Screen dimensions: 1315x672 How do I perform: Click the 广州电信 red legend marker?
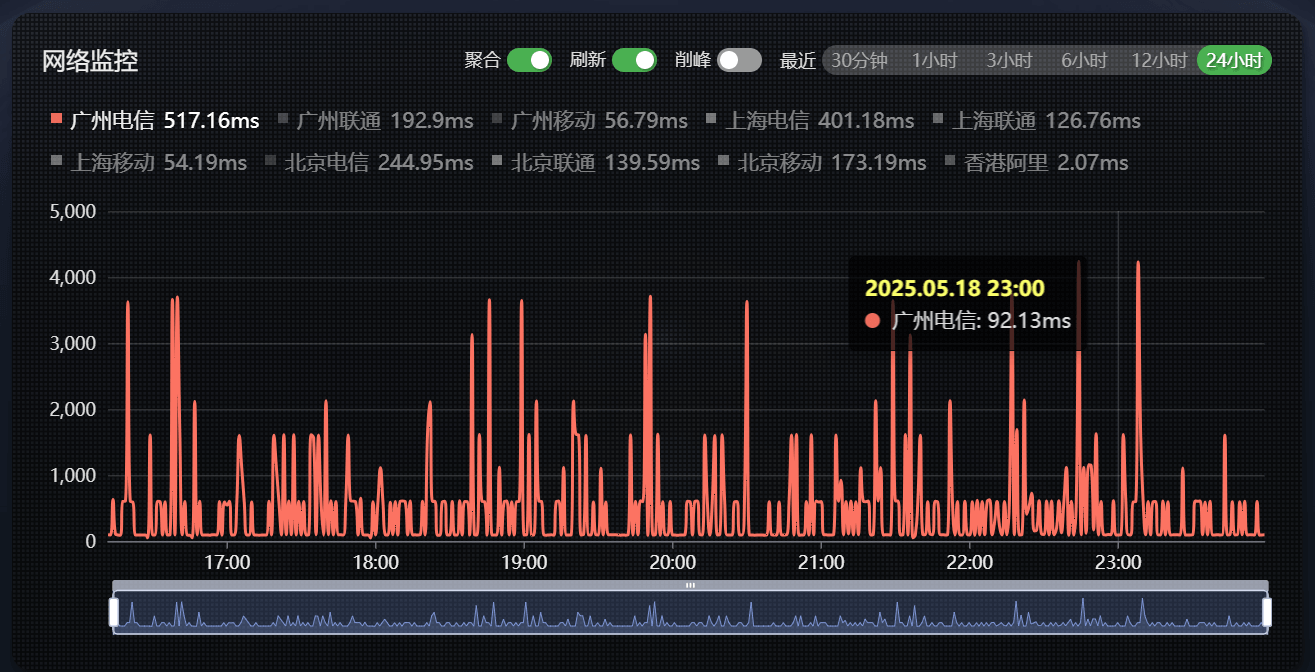[56, 120]
